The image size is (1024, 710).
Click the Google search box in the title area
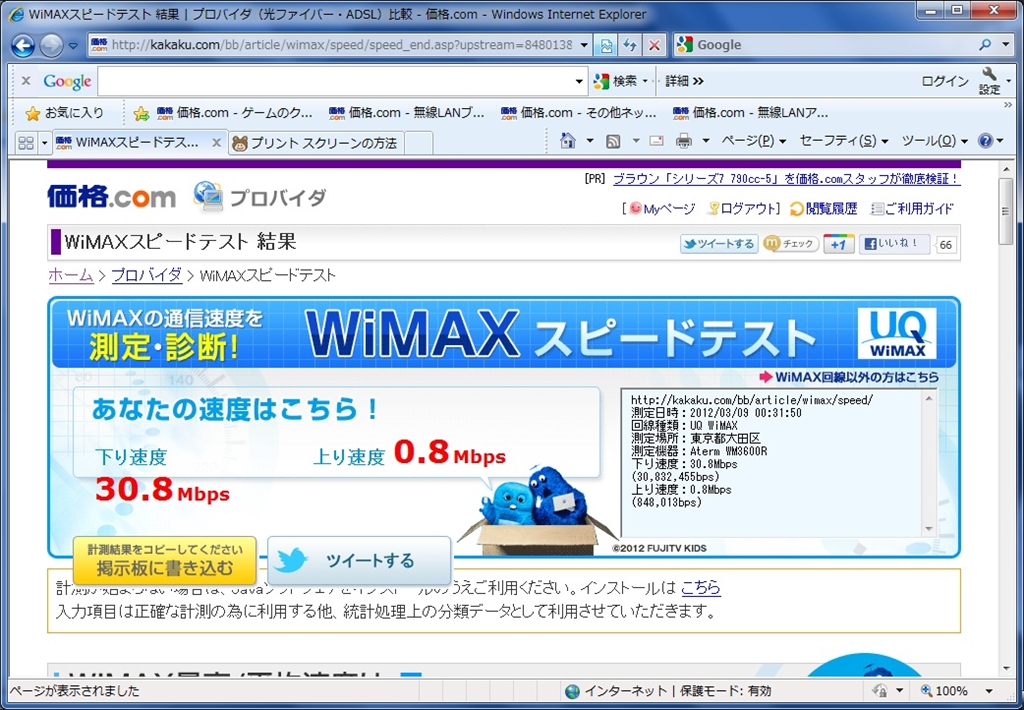coord(824,45)
